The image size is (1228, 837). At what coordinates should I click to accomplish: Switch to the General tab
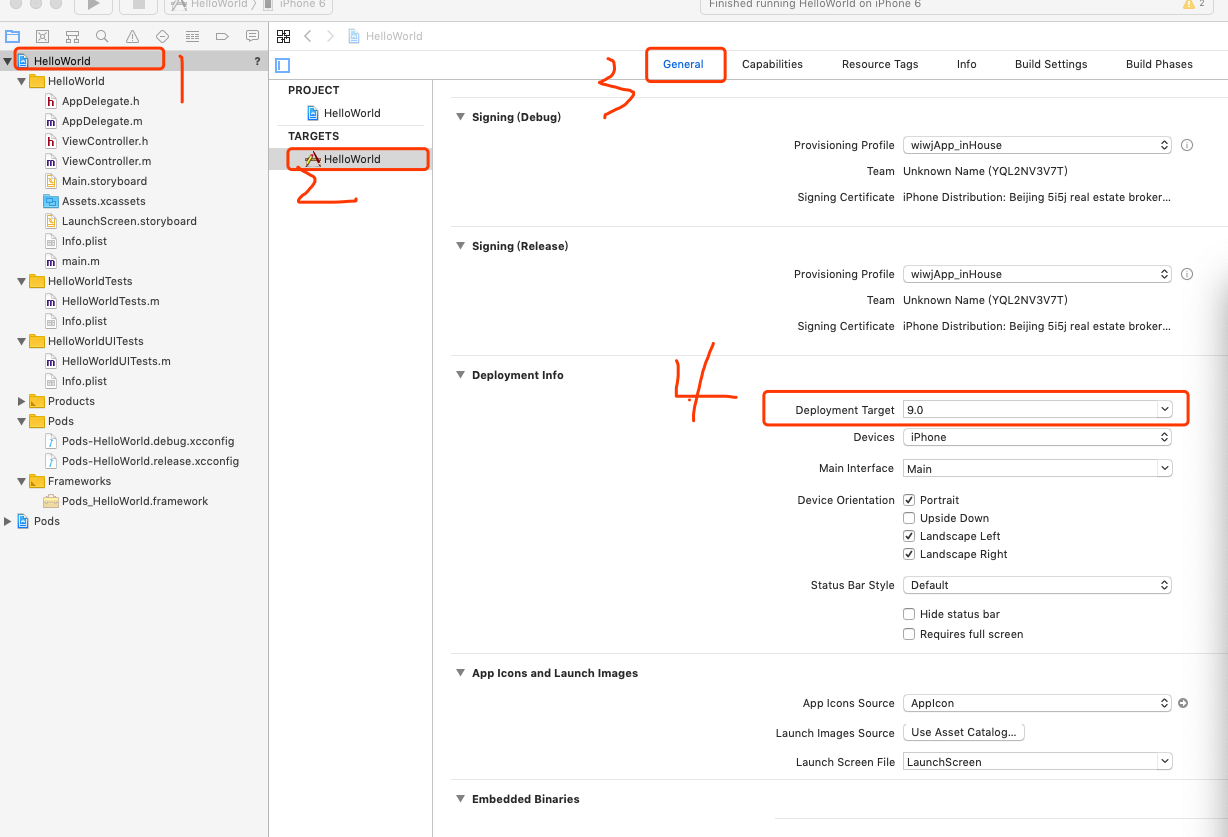point(683,64)
